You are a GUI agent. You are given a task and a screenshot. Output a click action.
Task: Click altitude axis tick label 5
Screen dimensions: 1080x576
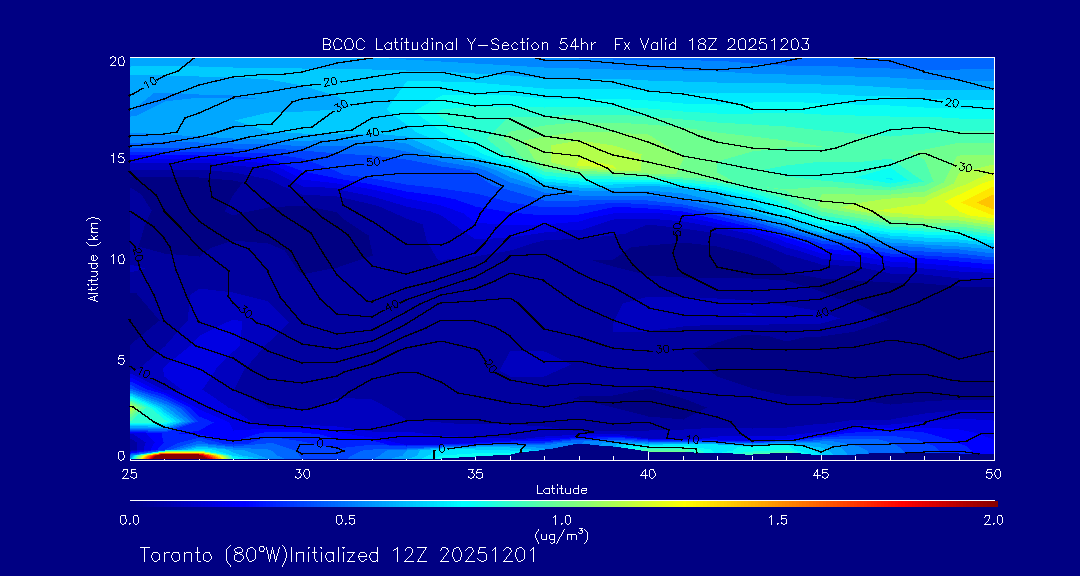[x=119, y=358]
